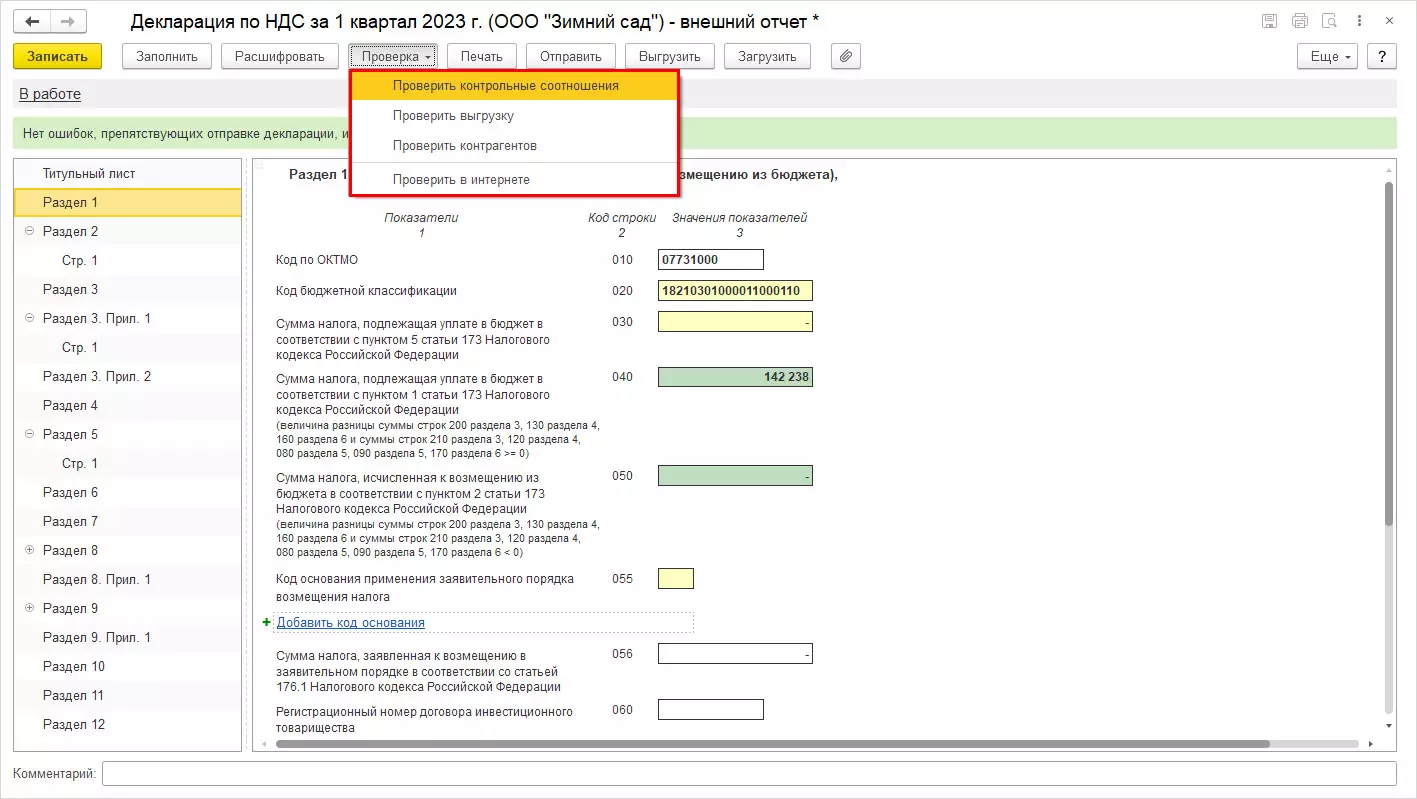Select Раздел 5 in the section tree
The image size is (1417, 799).
pyautogui.click(x=128, y=435)
